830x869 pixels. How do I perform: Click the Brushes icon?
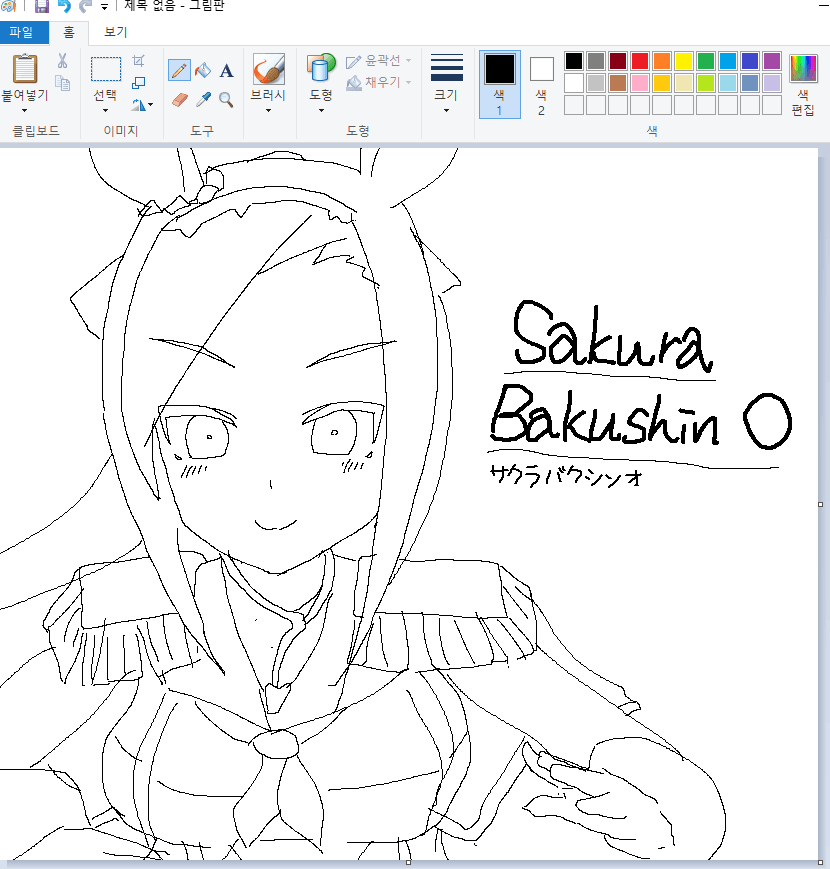[x=269, y=69]
